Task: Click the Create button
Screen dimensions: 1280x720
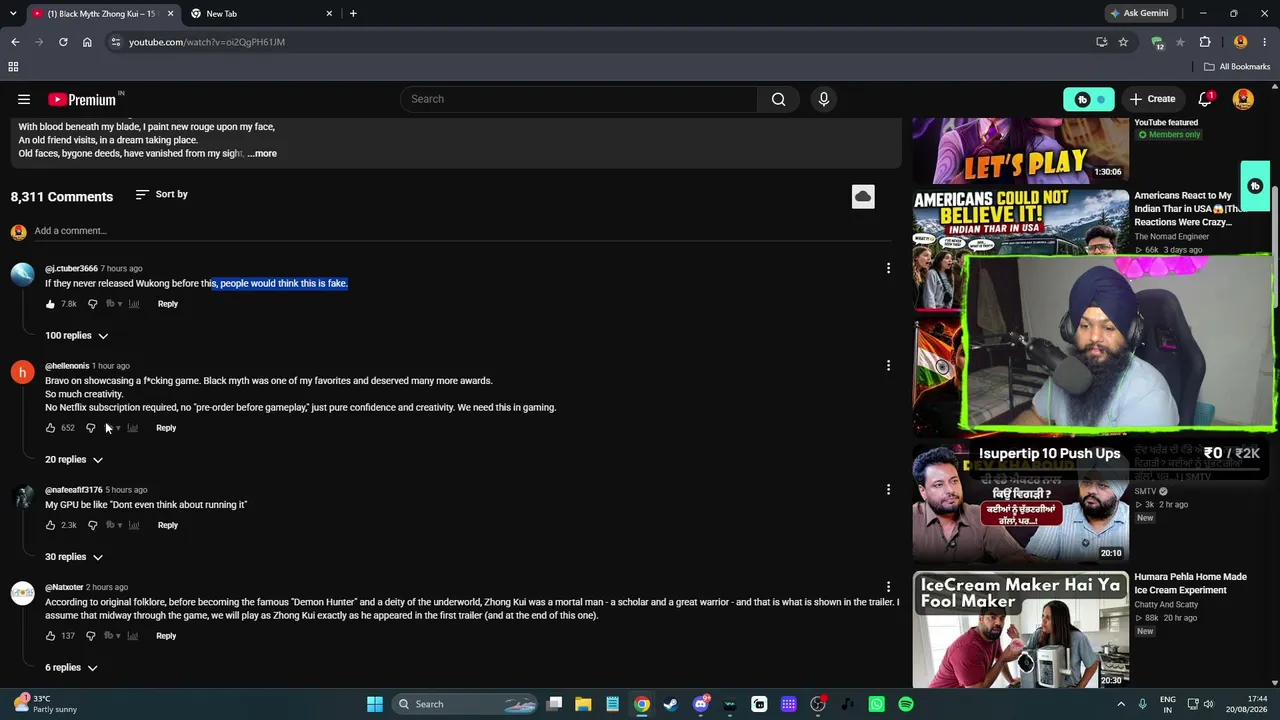Action: coord(1152,99)
